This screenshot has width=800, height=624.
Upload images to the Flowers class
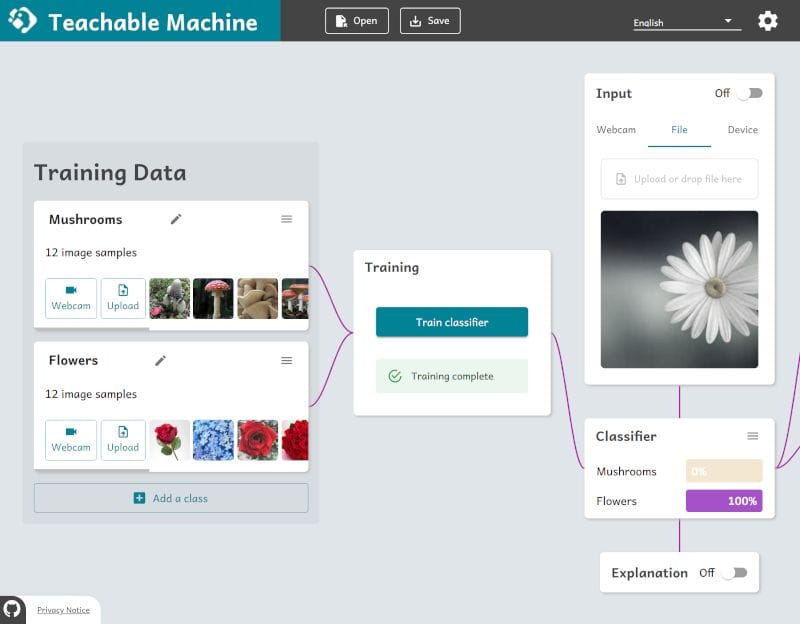[123, 439]
